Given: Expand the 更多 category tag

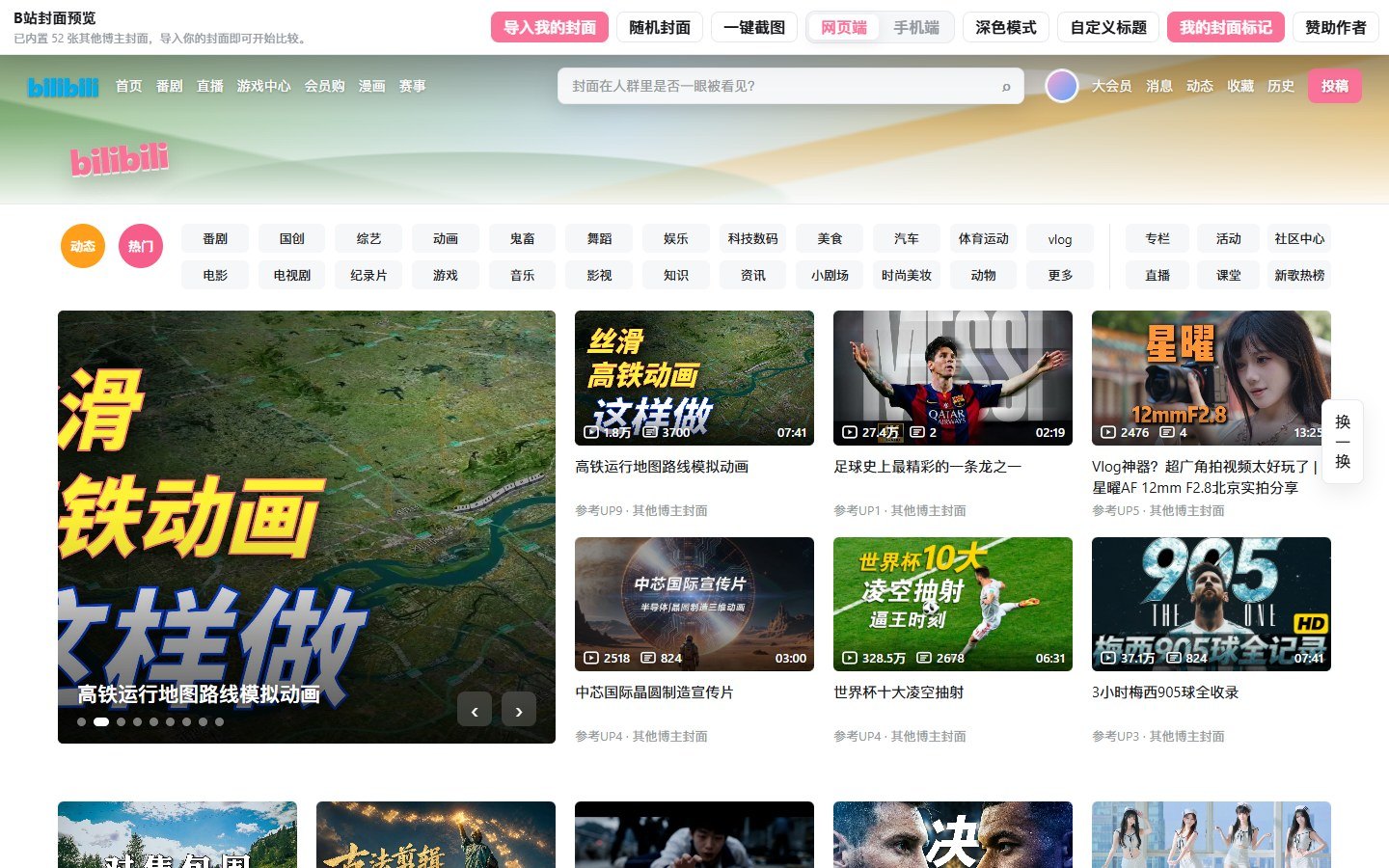Looking at the screenshot, I should [1060, 275].
